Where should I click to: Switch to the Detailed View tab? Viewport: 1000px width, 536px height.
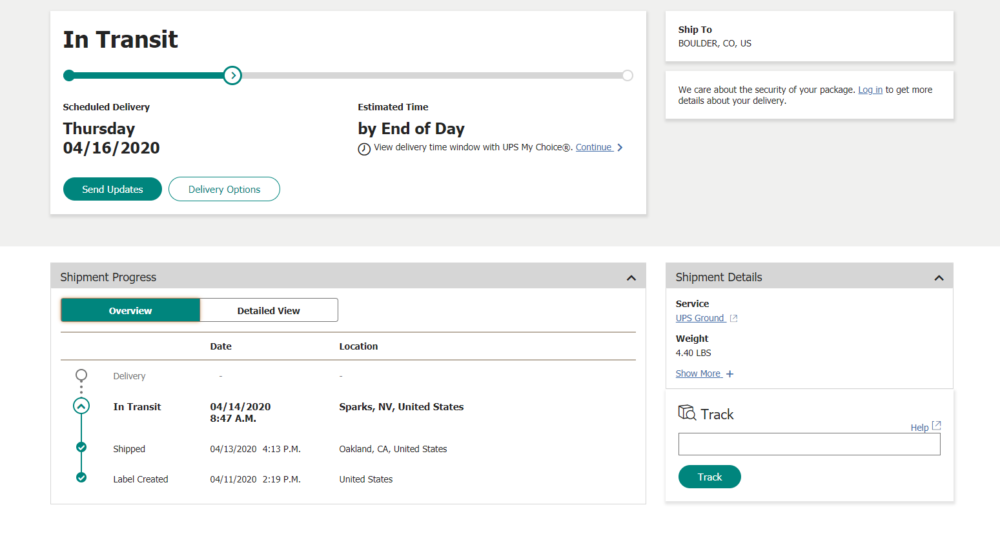(268, 311)
